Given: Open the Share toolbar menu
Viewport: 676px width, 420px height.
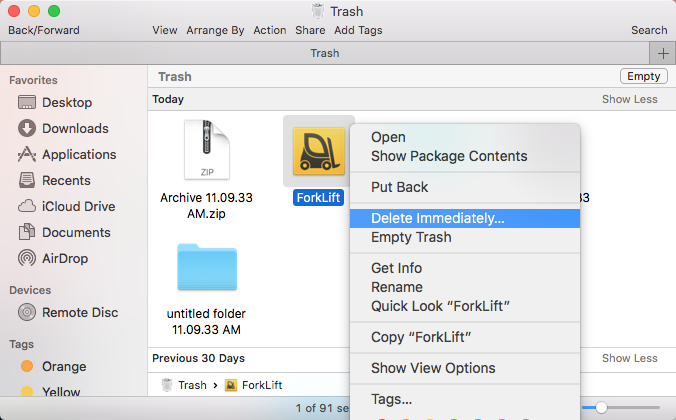Looking at the screenshot, I should click(x=310, y=30).
